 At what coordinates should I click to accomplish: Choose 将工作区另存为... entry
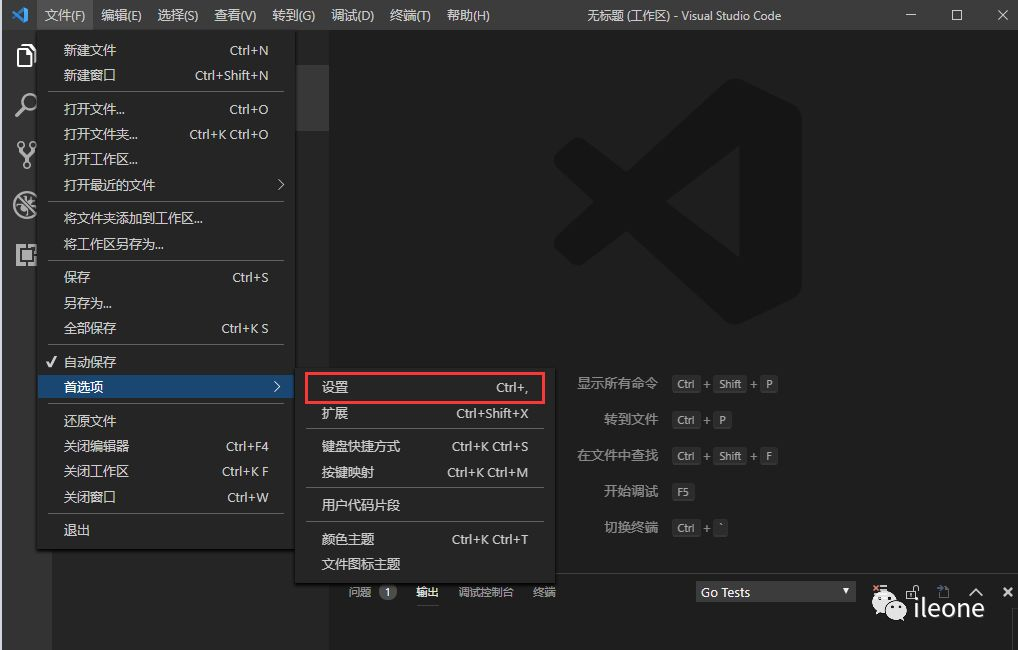point(166,244)
